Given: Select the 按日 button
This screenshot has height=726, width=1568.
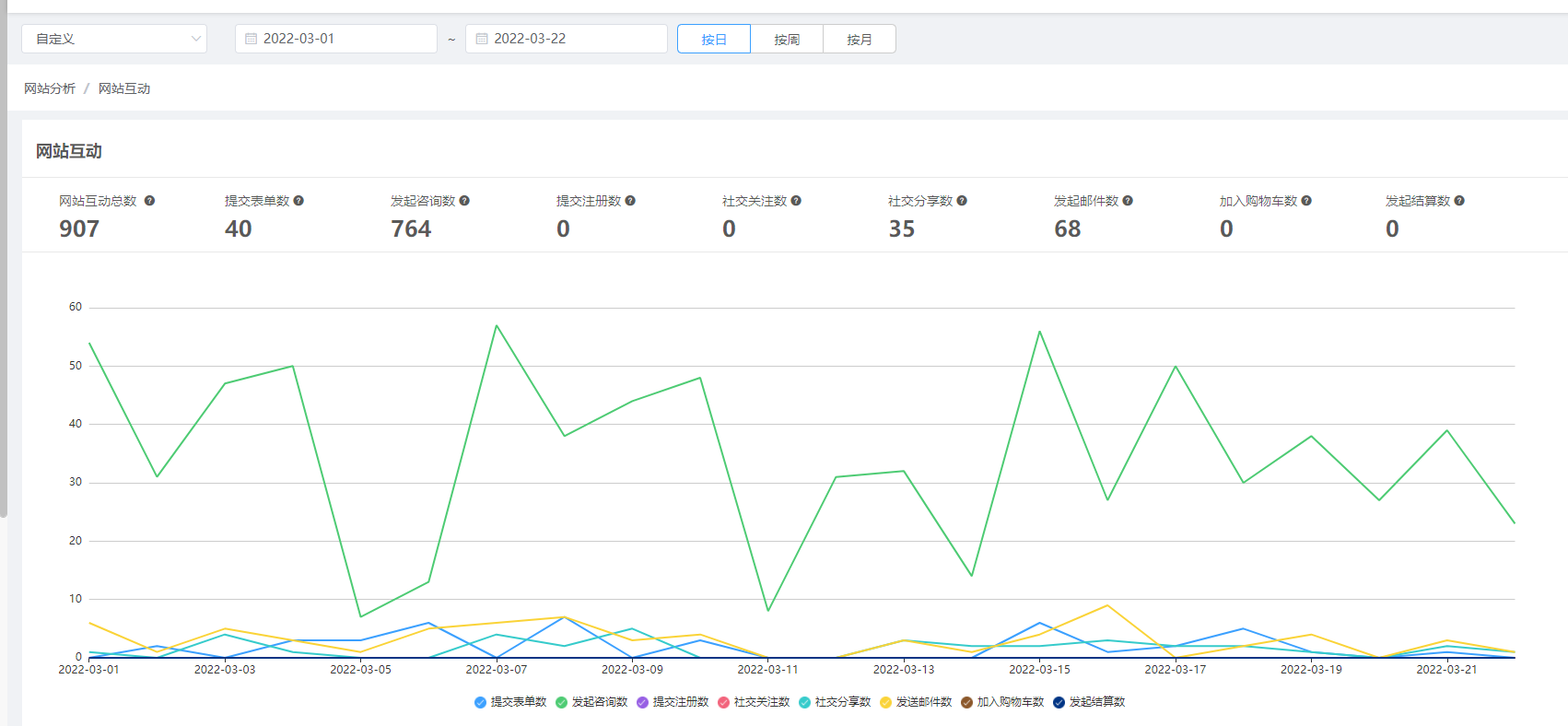Looking at the screenshot, I should click(714, 40).
